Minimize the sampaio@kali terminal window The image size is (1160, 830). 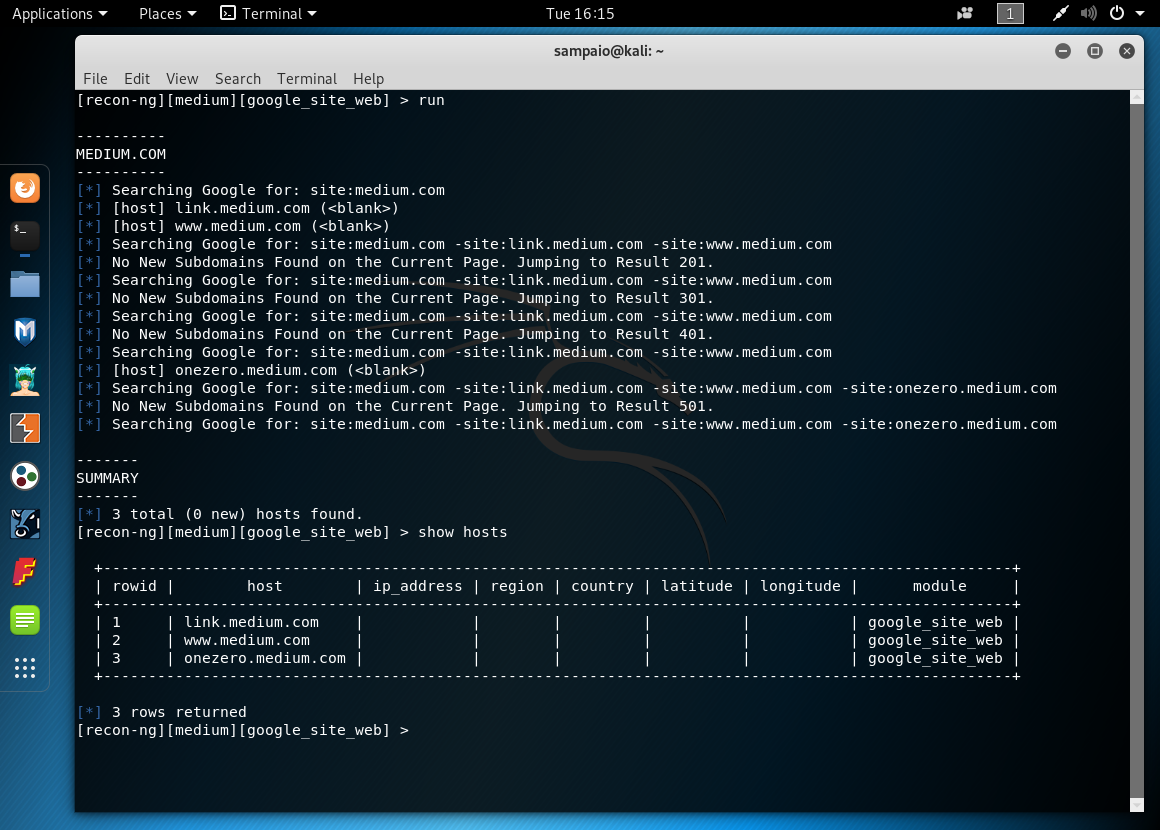pyautogui.click(x=1063, y=50)
